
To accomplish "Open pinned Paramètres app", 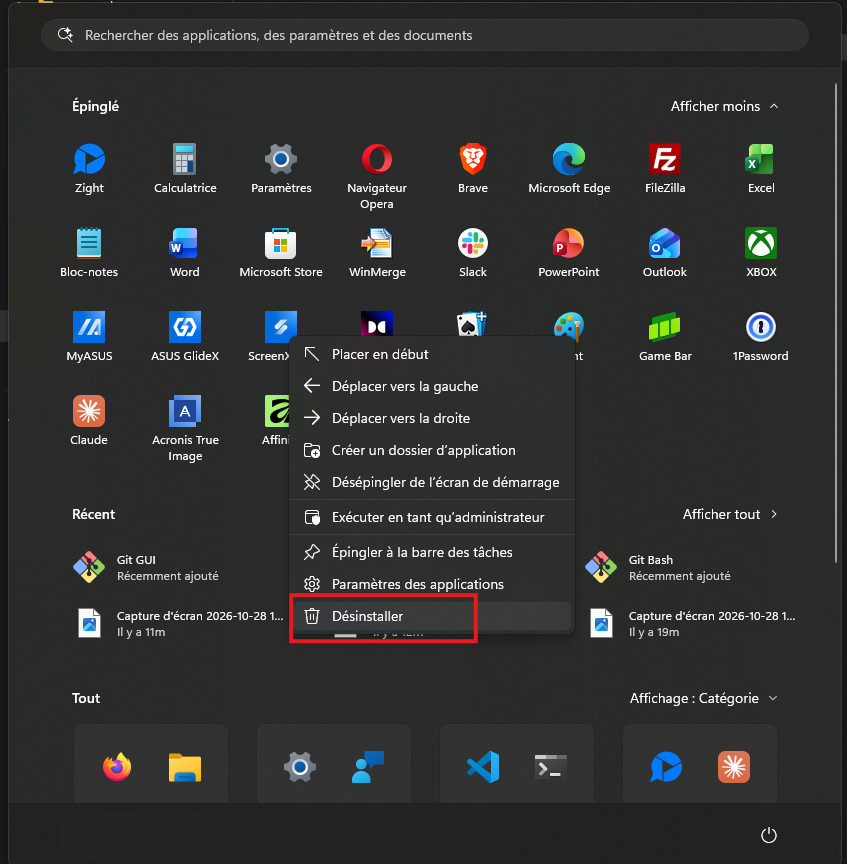I will click(281, 168).
